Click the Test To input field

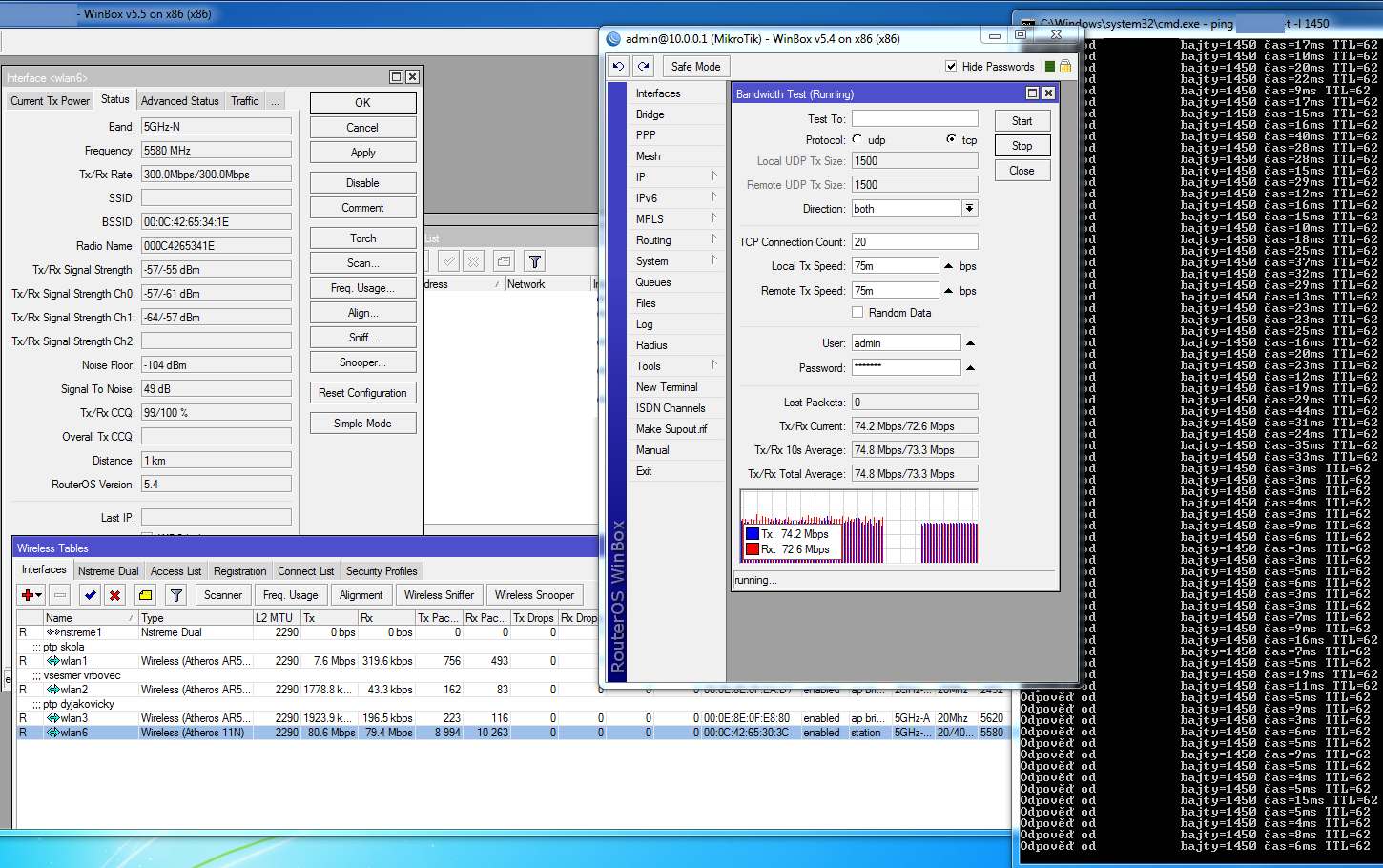pos(915,118)
